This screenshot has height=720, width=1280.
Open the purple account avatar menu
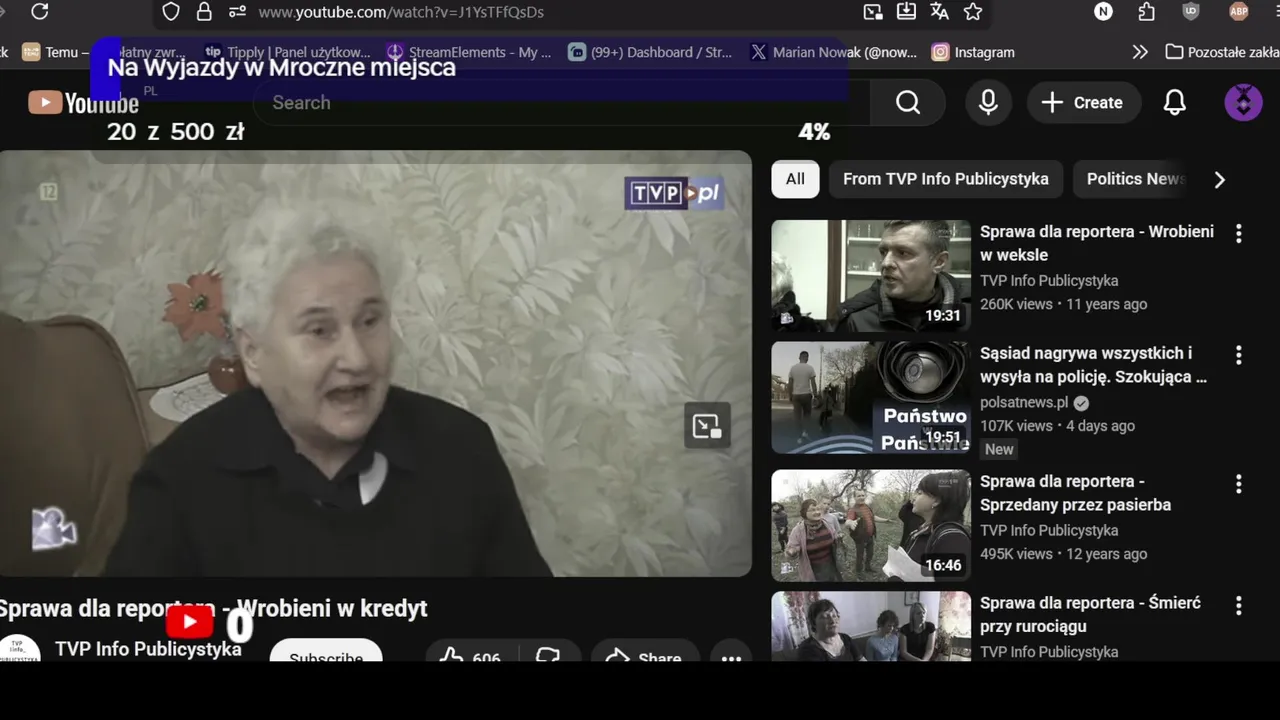click(x=1243, y=102)
